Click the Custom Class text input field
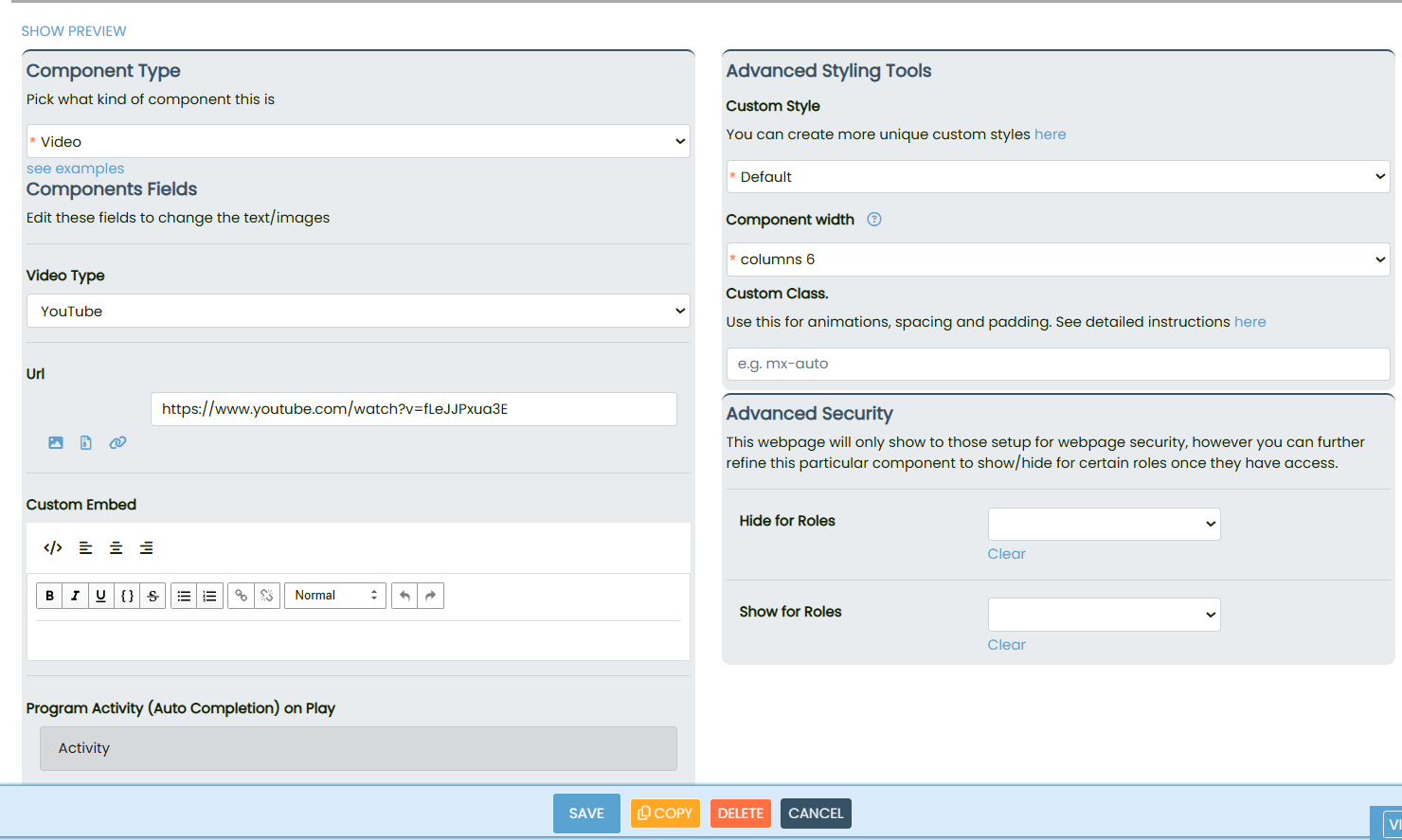This screenshot has width=1402, height=840. (1057, 364)
